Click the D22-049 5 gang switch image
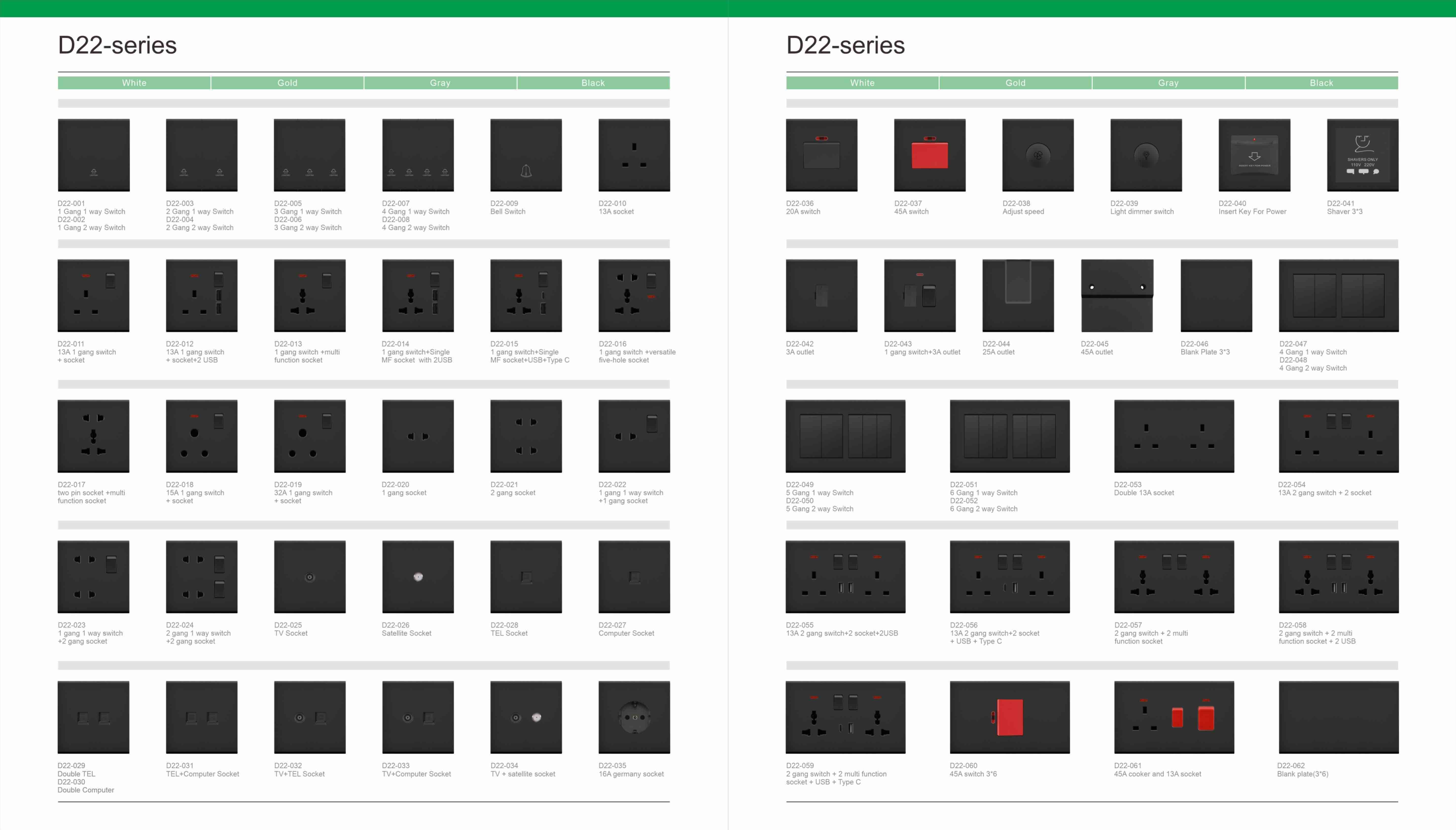The image size is (1456, 830). coord(845,436)
